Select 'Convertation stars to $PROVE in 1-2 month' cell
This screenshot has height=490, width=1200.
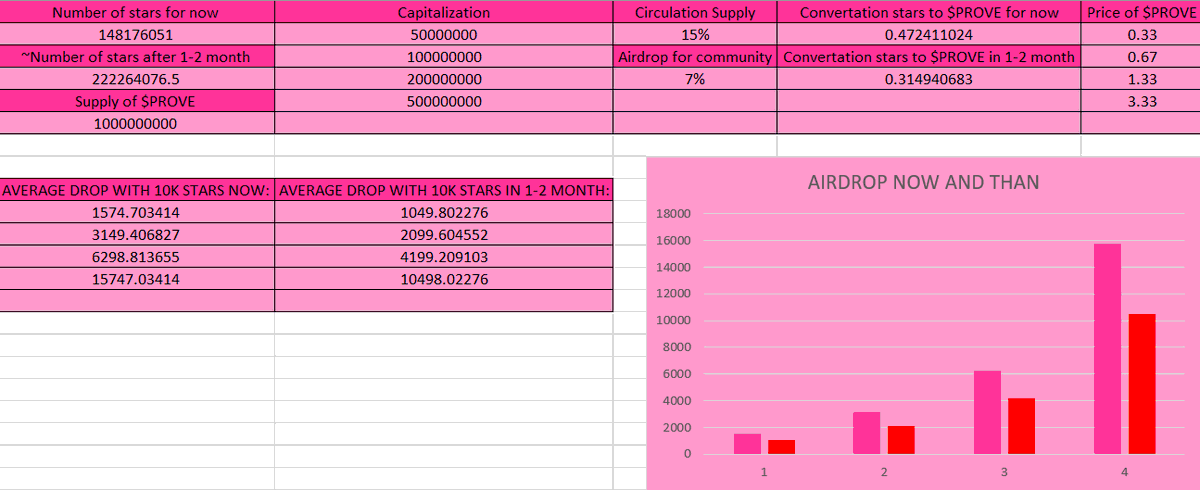pyautogui.click(x=929, y=57)
